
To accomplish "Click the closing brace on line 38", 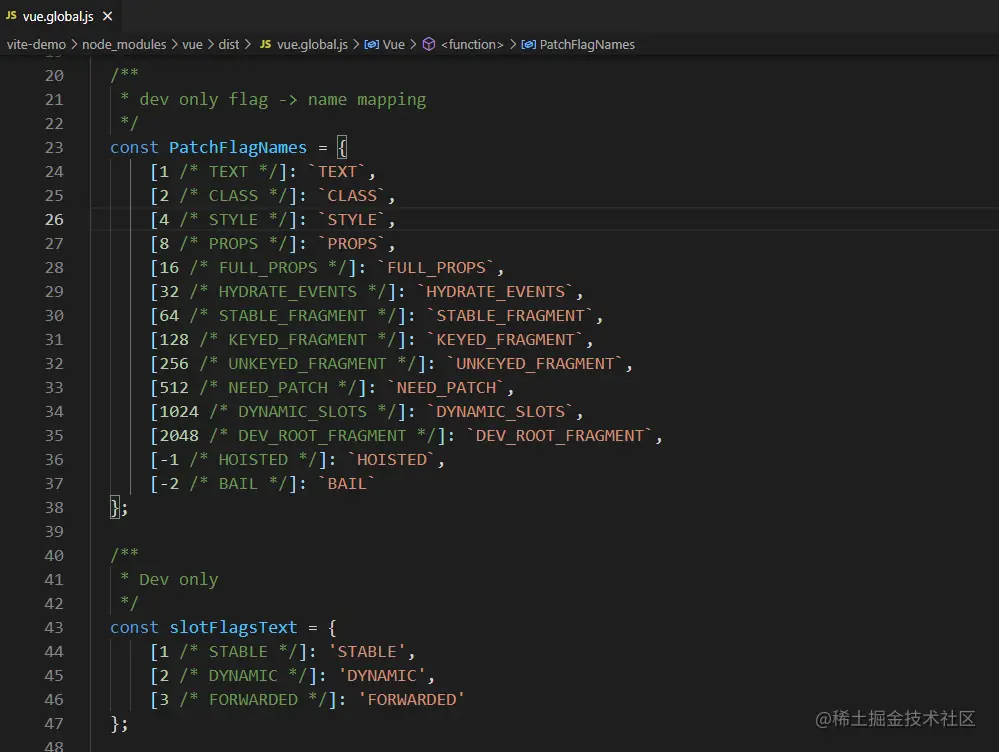I will pos(115,508).
